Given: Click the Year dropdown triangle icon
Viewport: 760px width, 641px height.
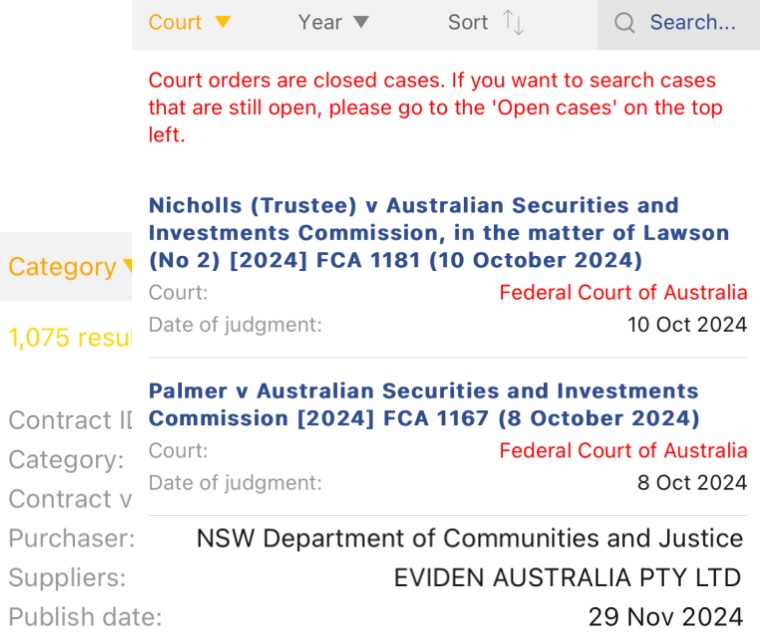Looking at the screenshot, I should tap(361, 22).
